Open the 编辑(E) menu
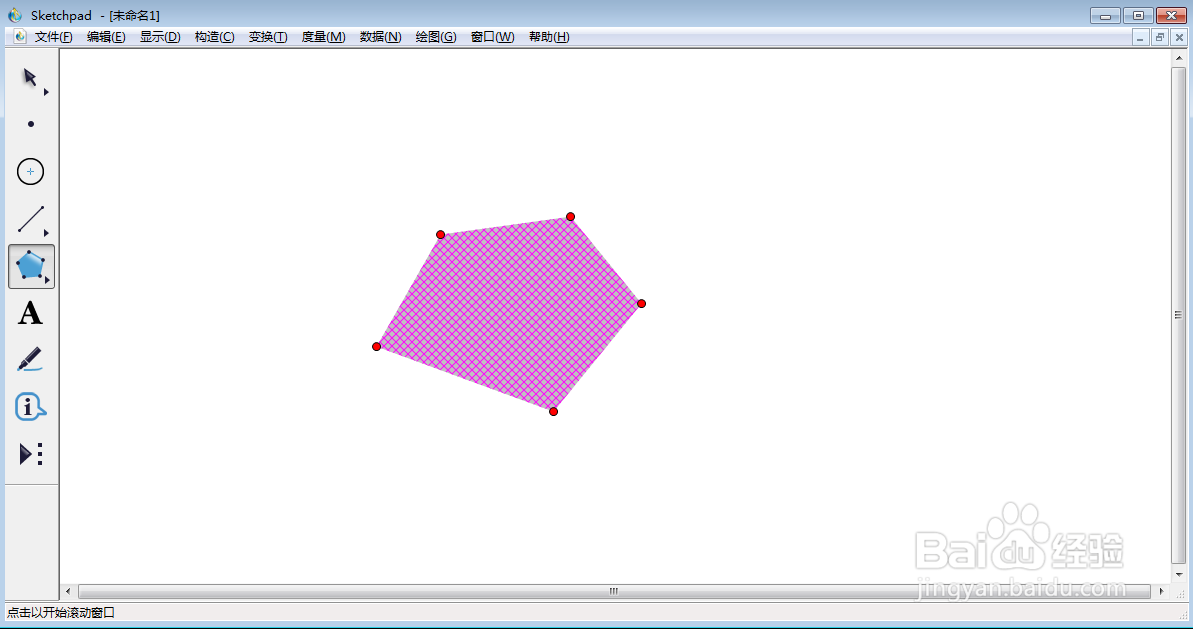Screen dimensions: 1193x629 click(106, 37)
